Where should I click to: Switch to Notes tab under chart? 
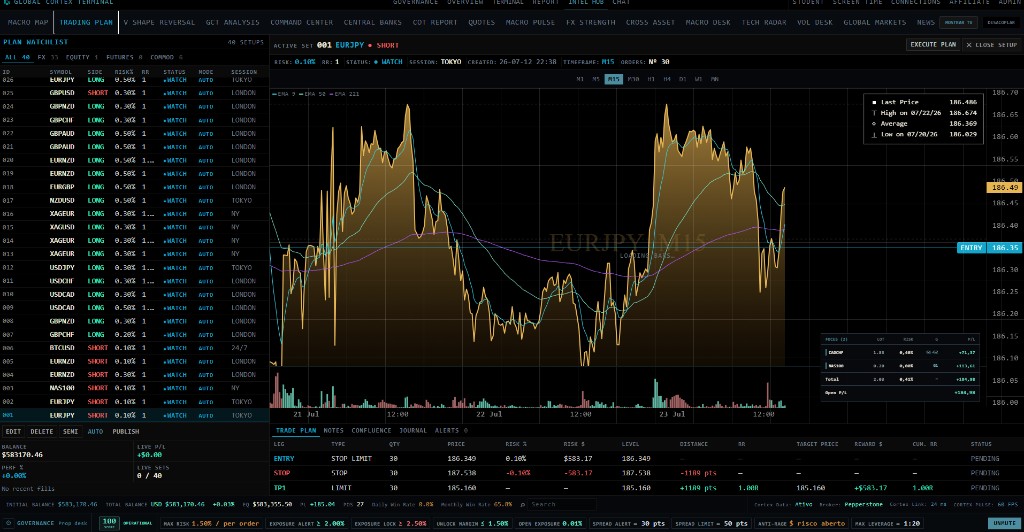(333, 430)
